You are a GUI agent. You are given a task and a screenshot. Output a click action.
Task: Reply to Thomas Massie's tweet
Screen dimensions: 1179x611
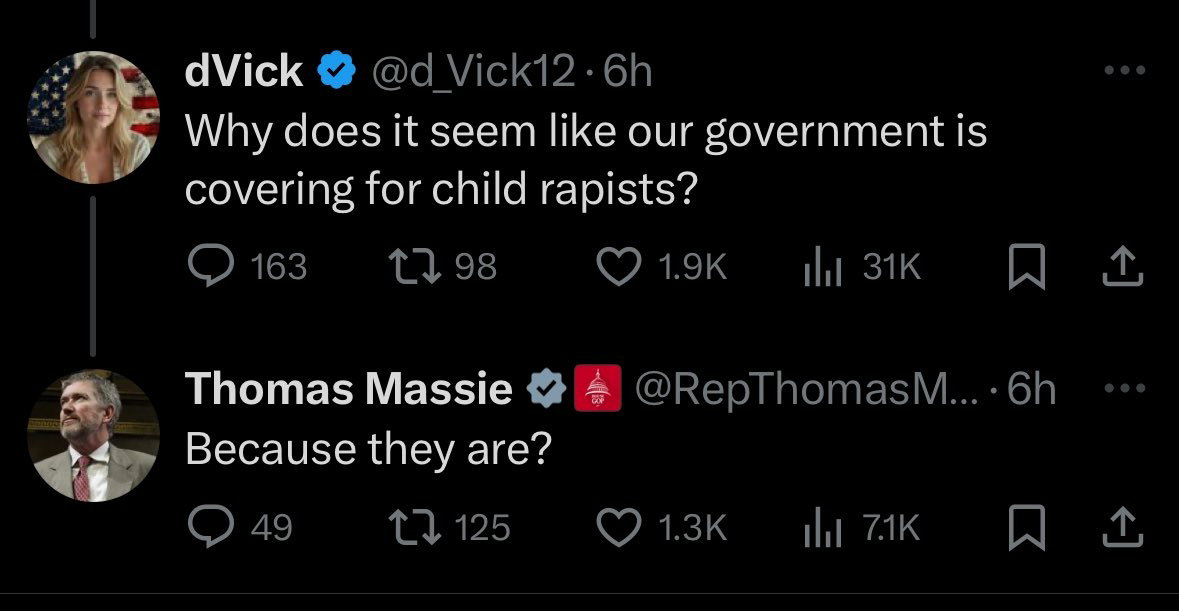(211, 527)
